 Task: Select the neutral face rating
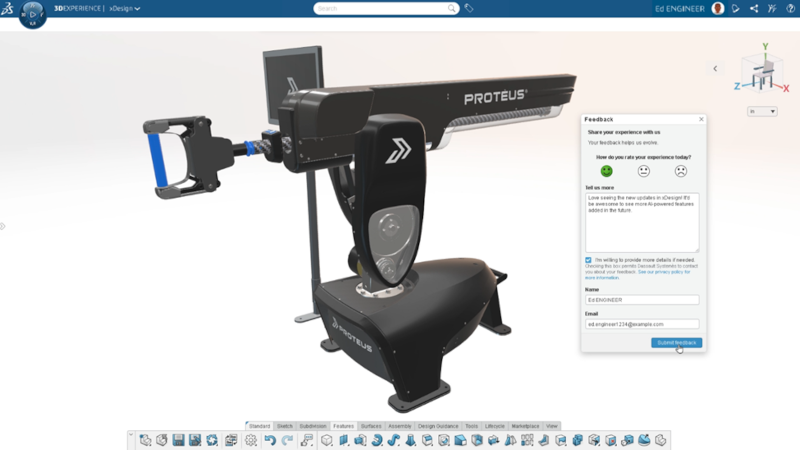click(643, 171)
